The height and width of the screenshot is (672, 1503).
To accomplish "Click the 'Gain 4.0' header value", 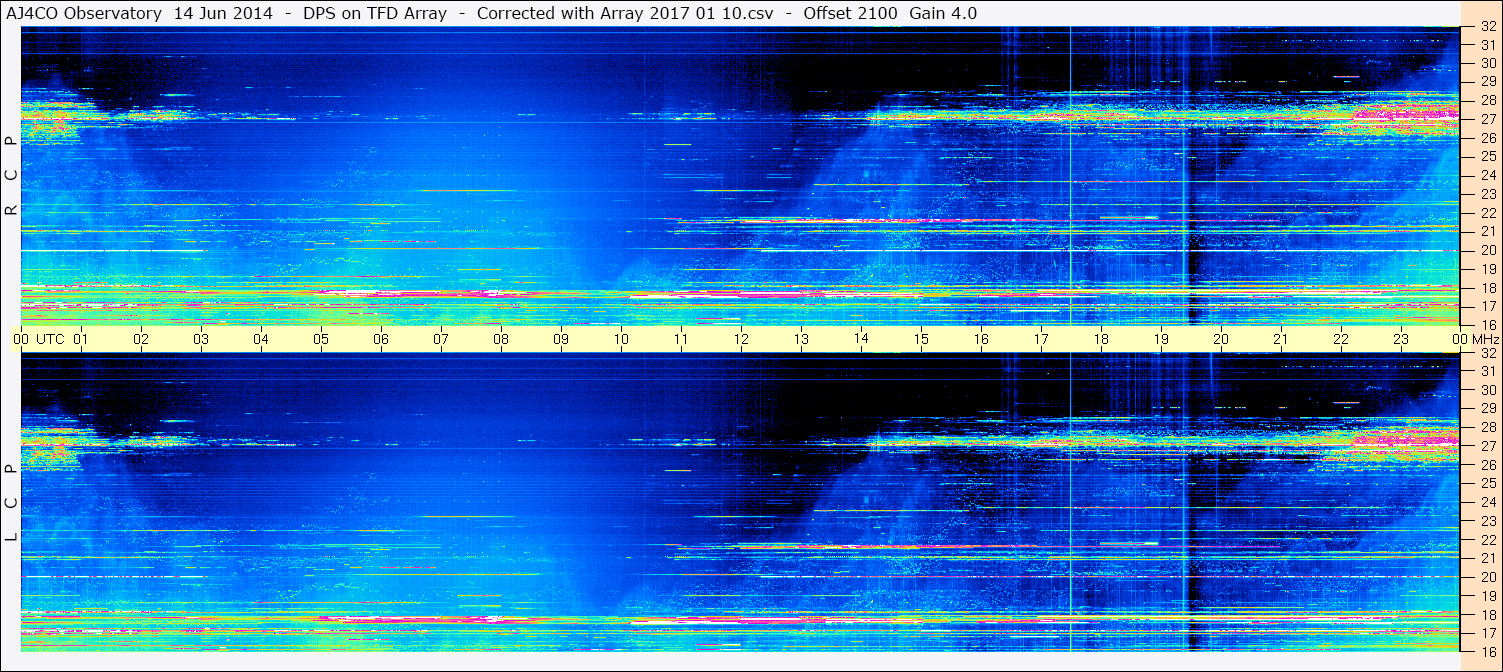I will [943, 14].
